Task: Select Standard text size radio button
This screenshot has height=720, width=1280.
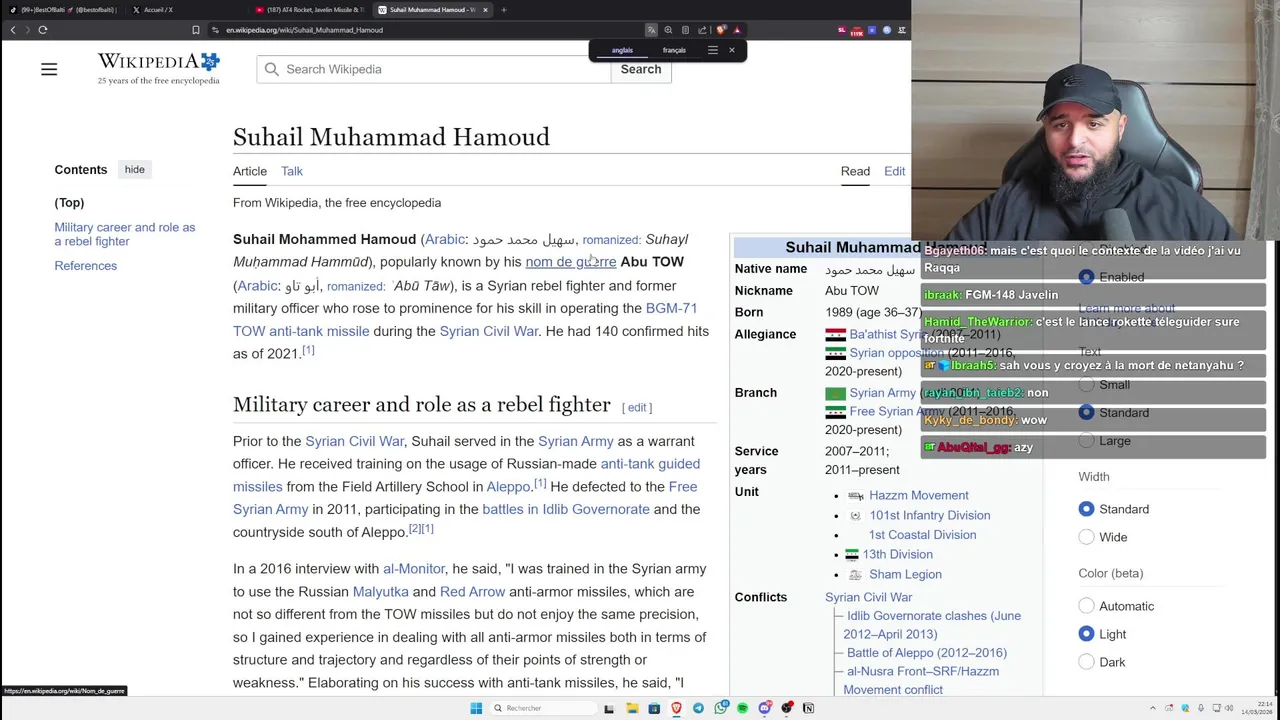Action: point(1086,413)
